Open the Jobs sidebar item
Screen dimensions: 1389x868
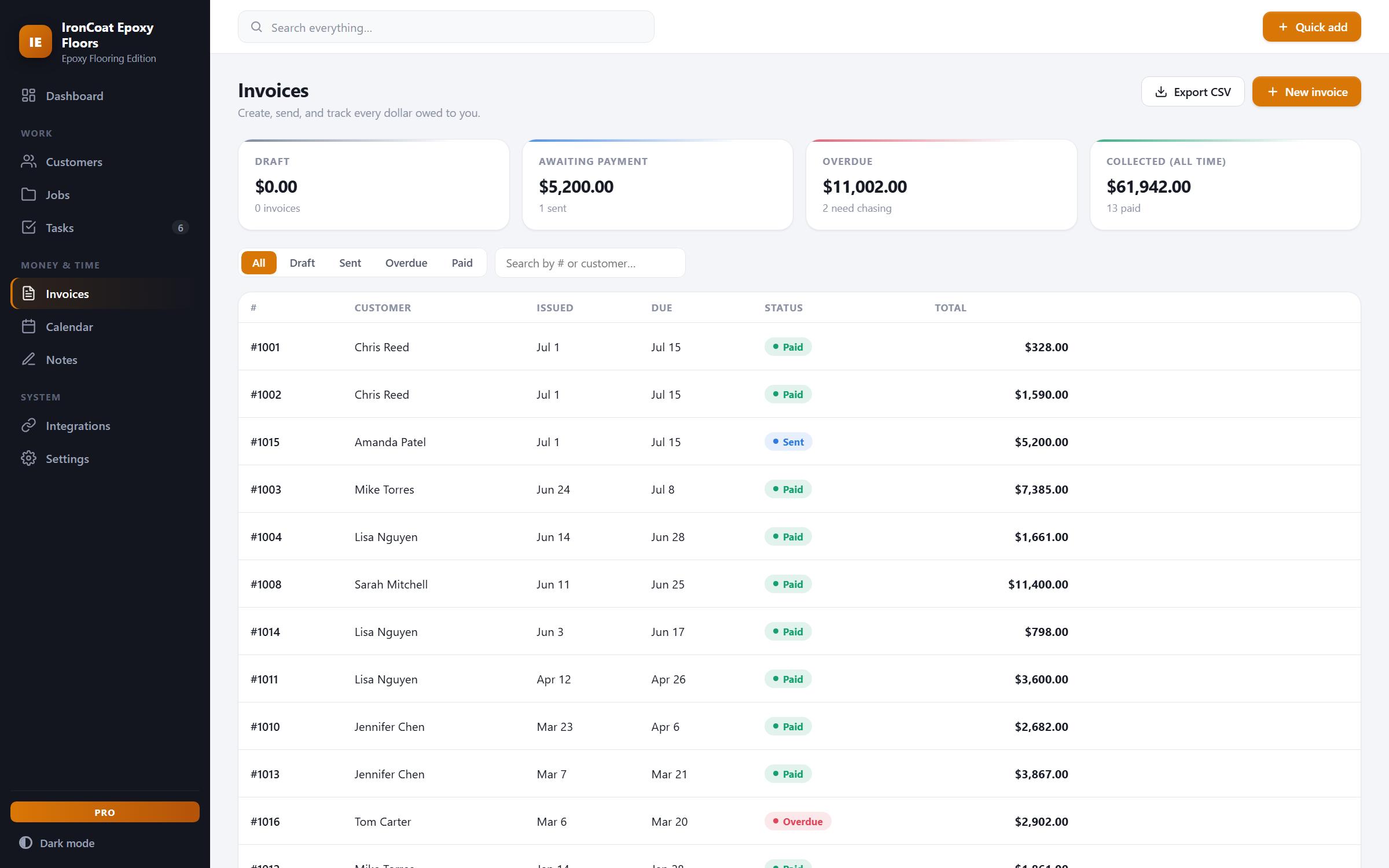pyautogui.click(x=105, y=194)
